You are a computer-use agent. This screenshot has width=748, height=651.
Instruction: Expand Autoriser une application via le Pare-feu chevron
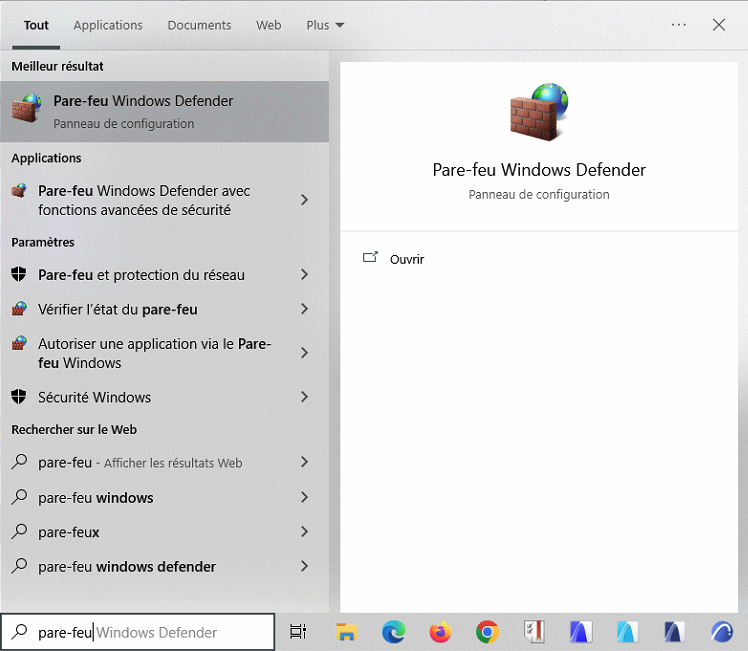point(304,352)
